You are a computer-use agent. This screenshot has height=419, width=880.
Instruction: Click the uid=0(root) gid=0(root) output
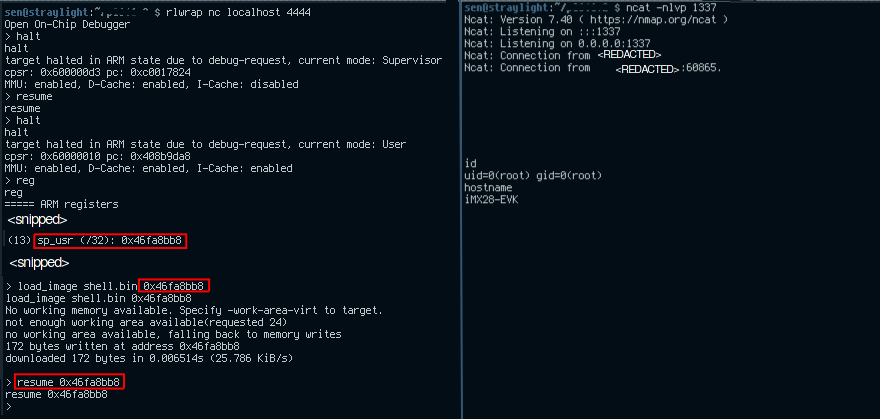point(534,175)
